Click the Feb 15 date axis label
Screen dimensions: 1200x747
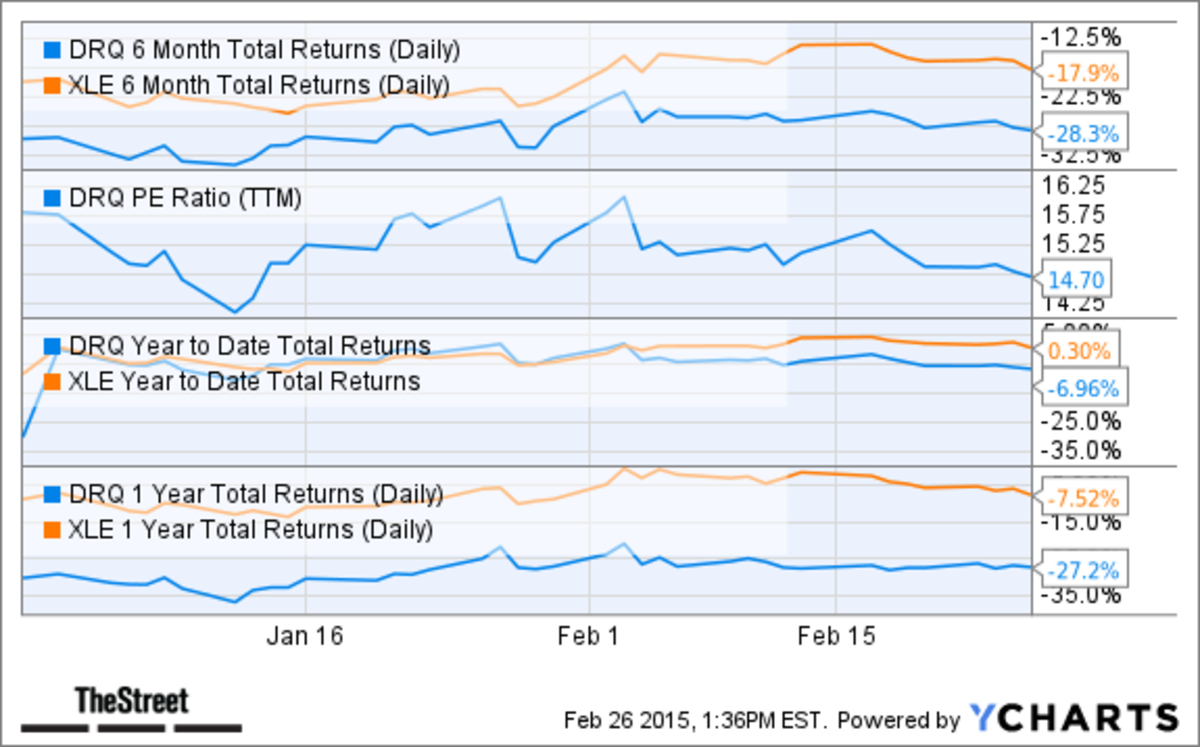point(834,637)
